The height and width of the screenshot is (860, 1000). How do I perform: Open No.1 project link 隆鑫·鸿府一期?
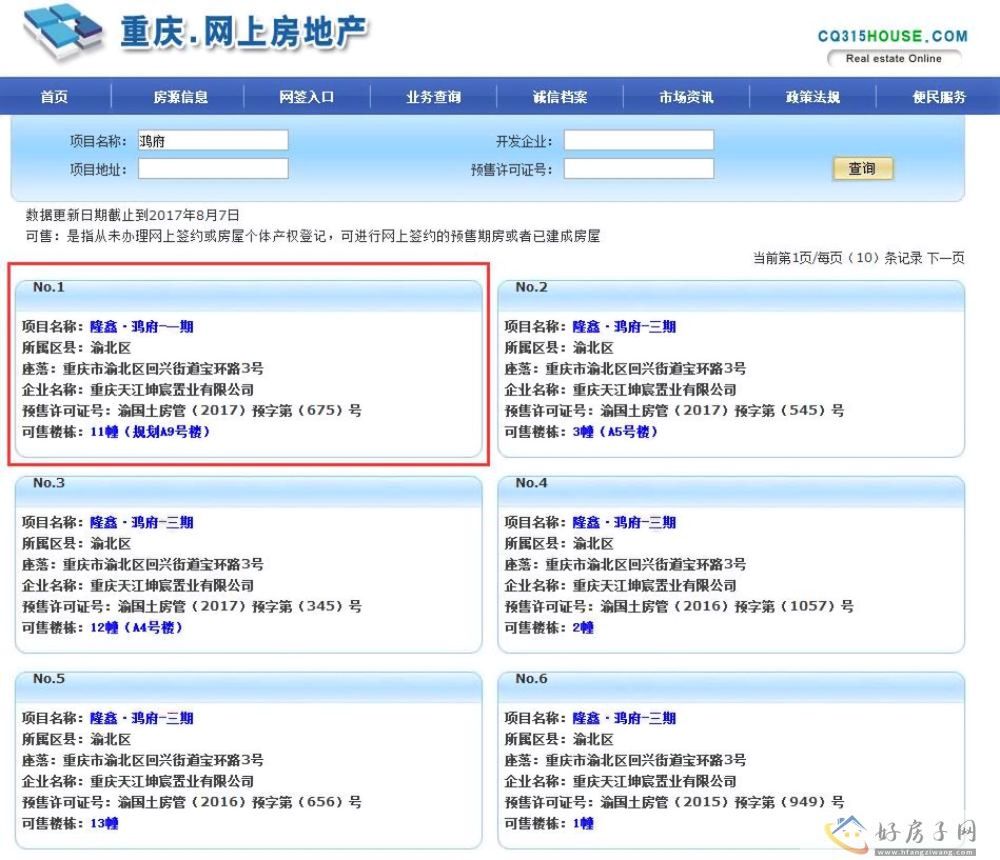[x=142, y=327]
